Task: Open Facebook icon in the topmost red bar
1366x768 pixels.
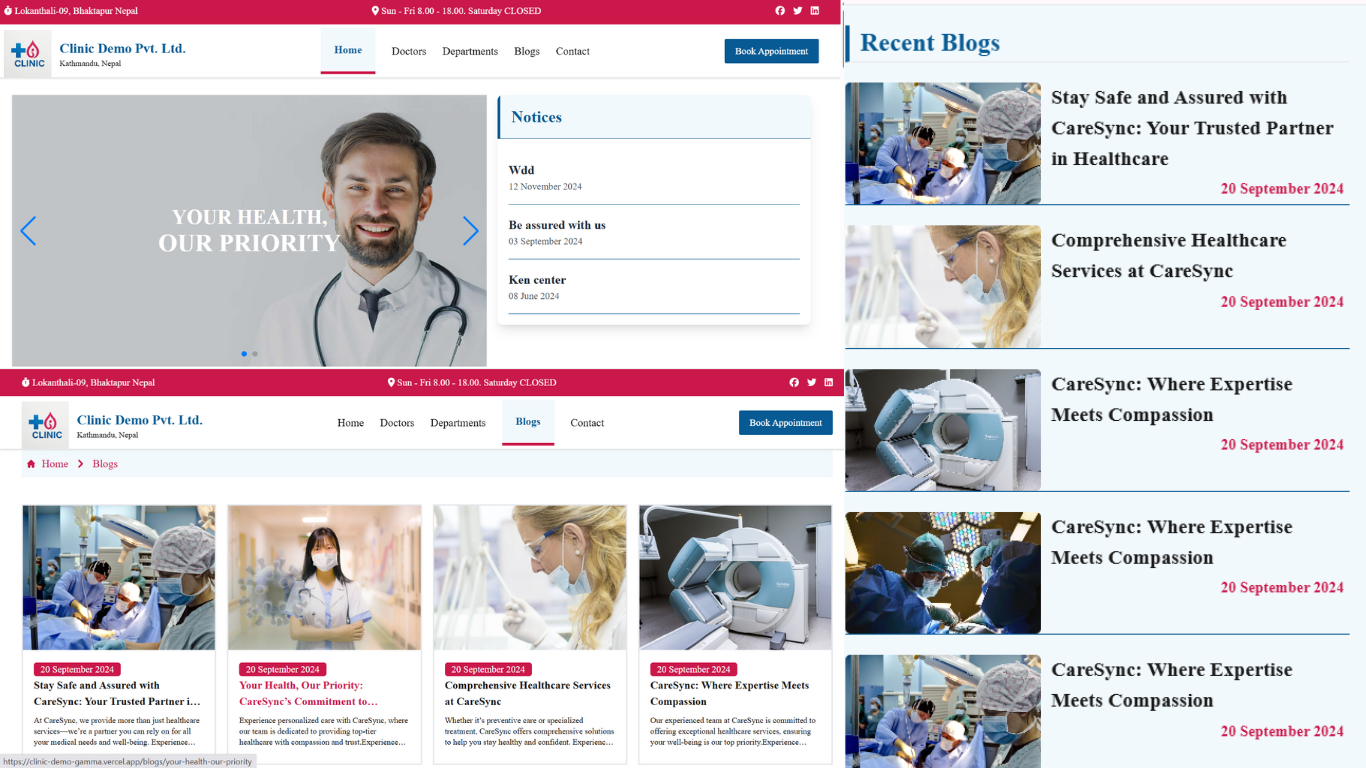Action: [780, 11]
